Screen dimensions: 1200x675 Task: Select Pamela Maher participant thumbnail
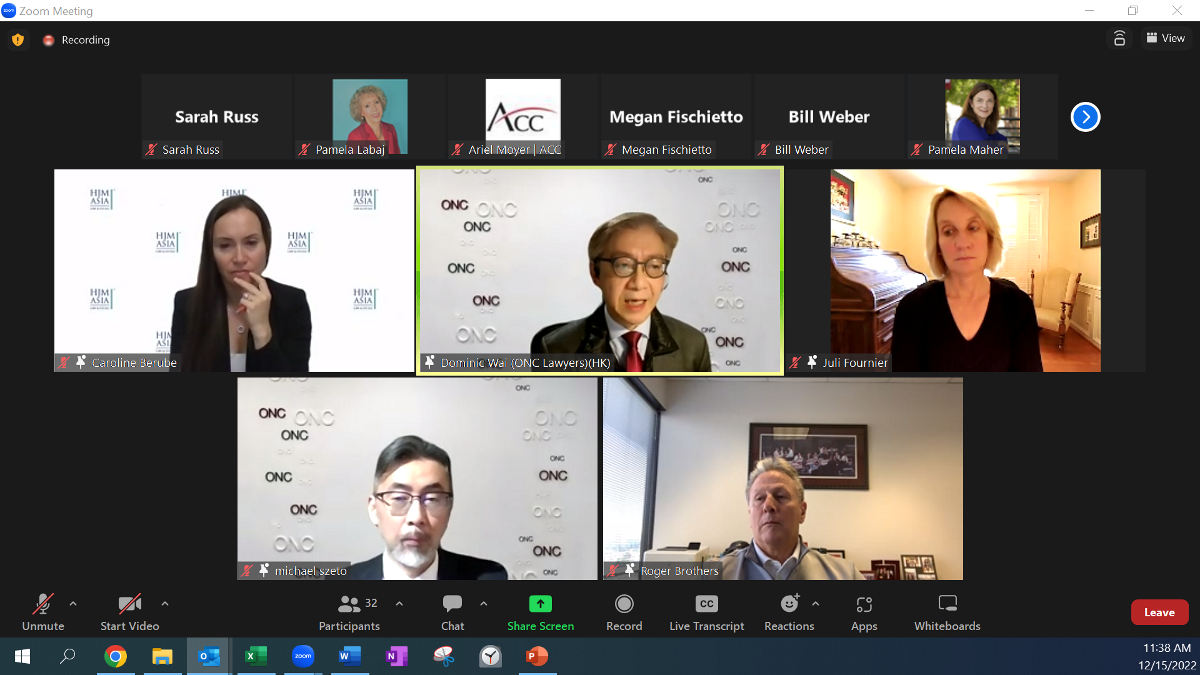(982, 117)
